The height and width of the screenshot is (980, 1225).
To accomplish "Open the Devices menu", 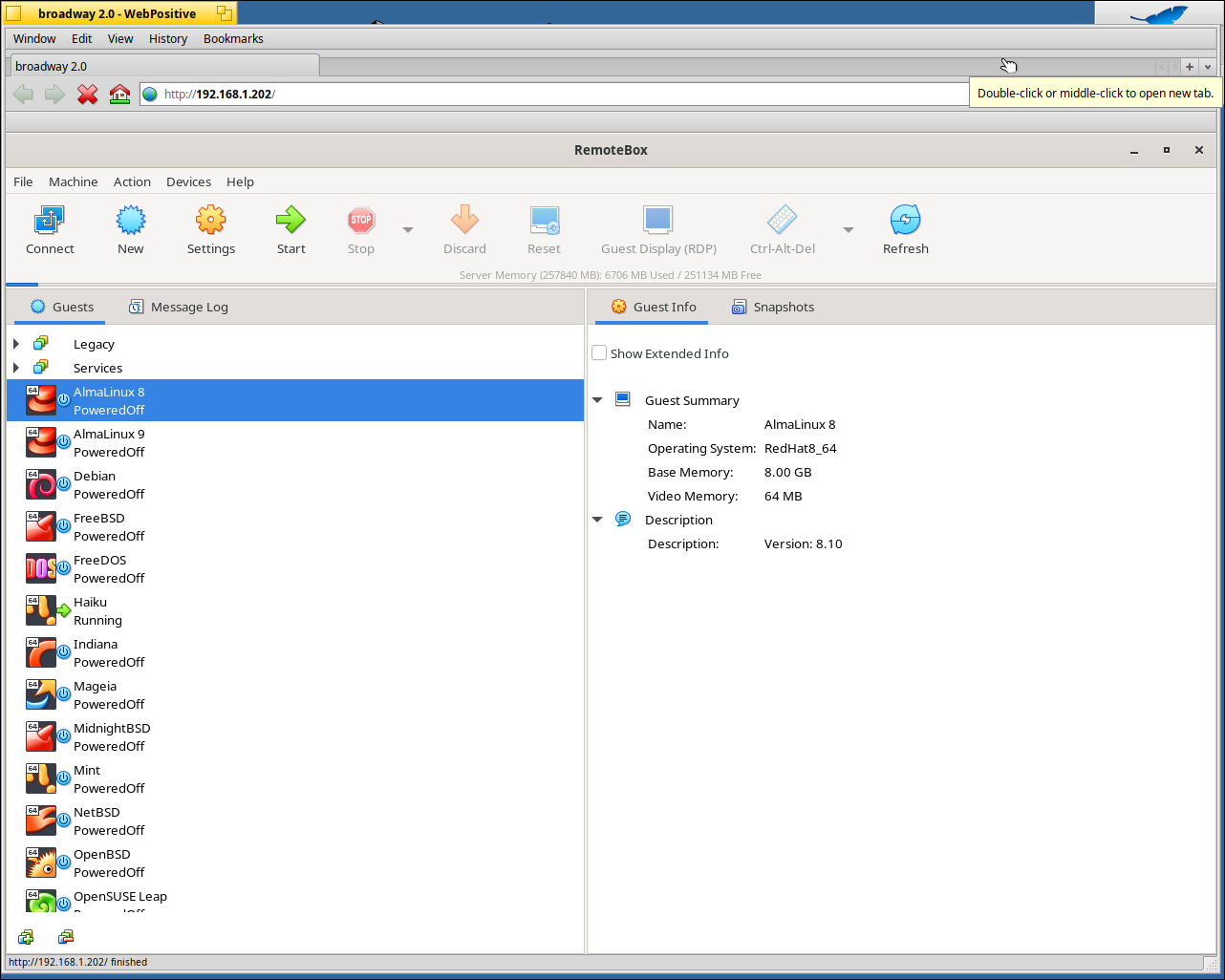I will [x=188, y=181].
